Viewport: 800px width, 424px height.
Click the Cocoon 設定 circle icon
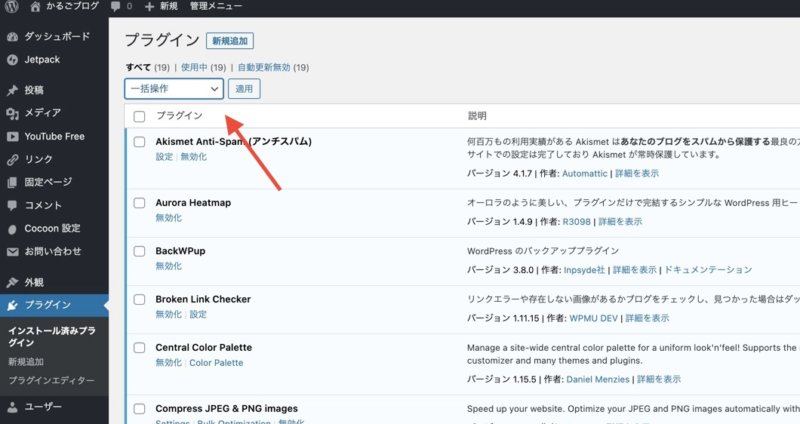click(x=13, y=229)
